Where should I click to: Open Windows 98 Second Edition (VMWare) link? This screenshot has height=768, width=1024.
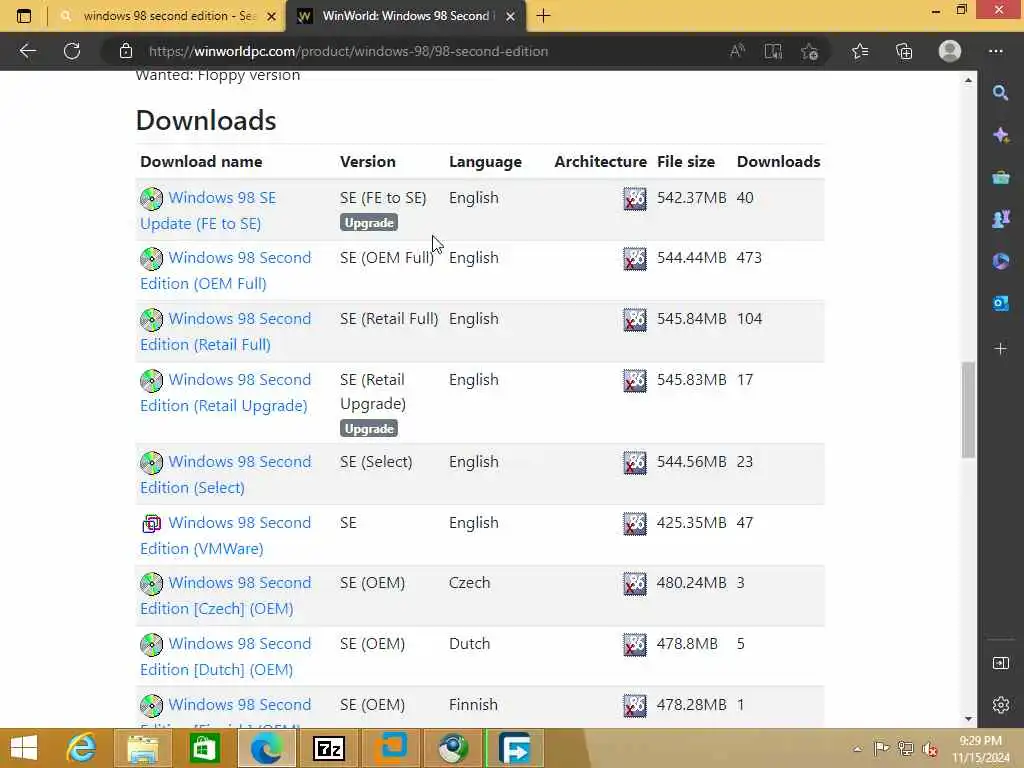point(226,536)
